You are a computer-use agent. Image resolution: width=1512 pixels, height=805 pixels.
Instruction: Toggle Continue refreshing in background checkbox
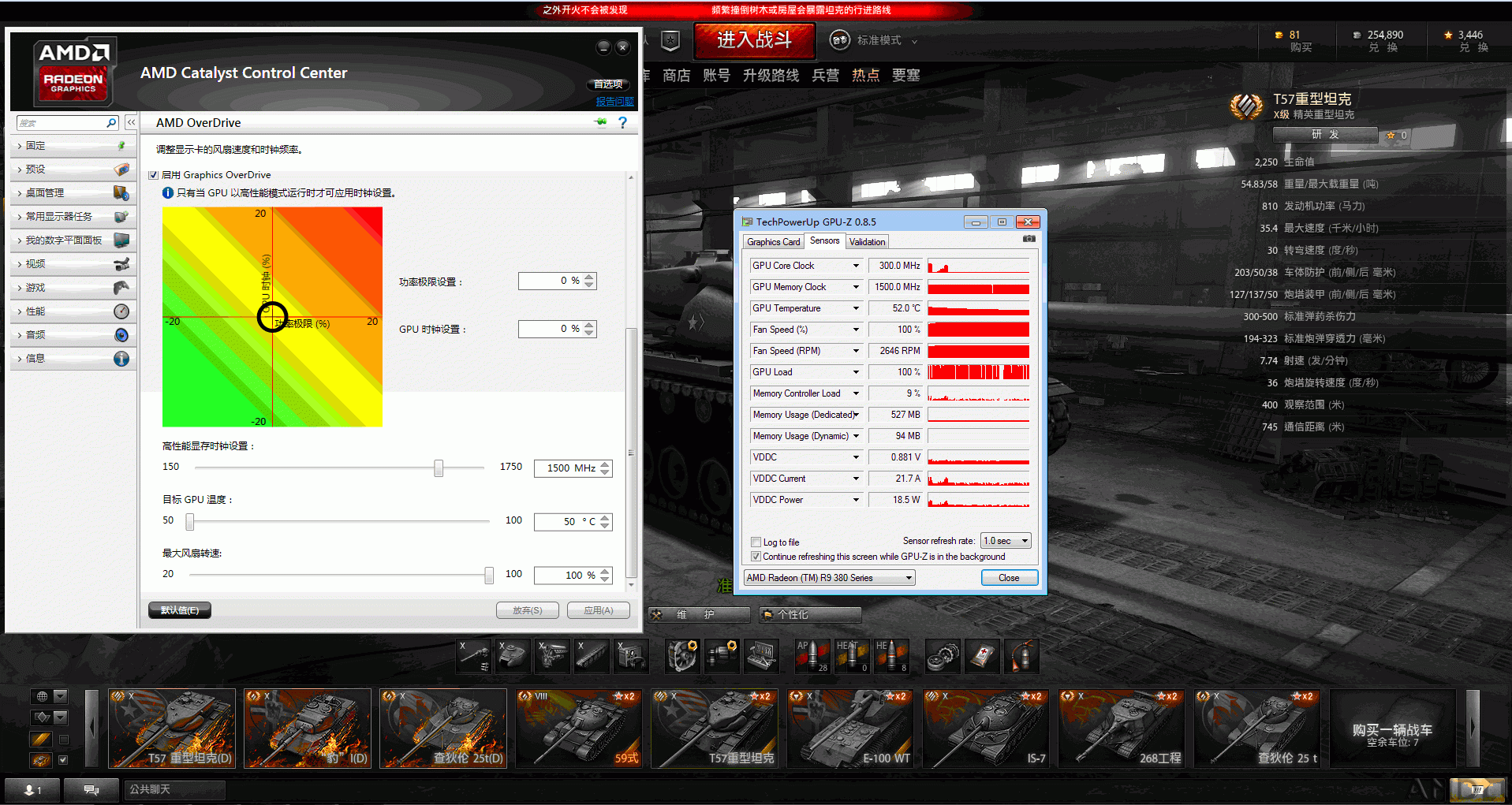pos(756,557)
